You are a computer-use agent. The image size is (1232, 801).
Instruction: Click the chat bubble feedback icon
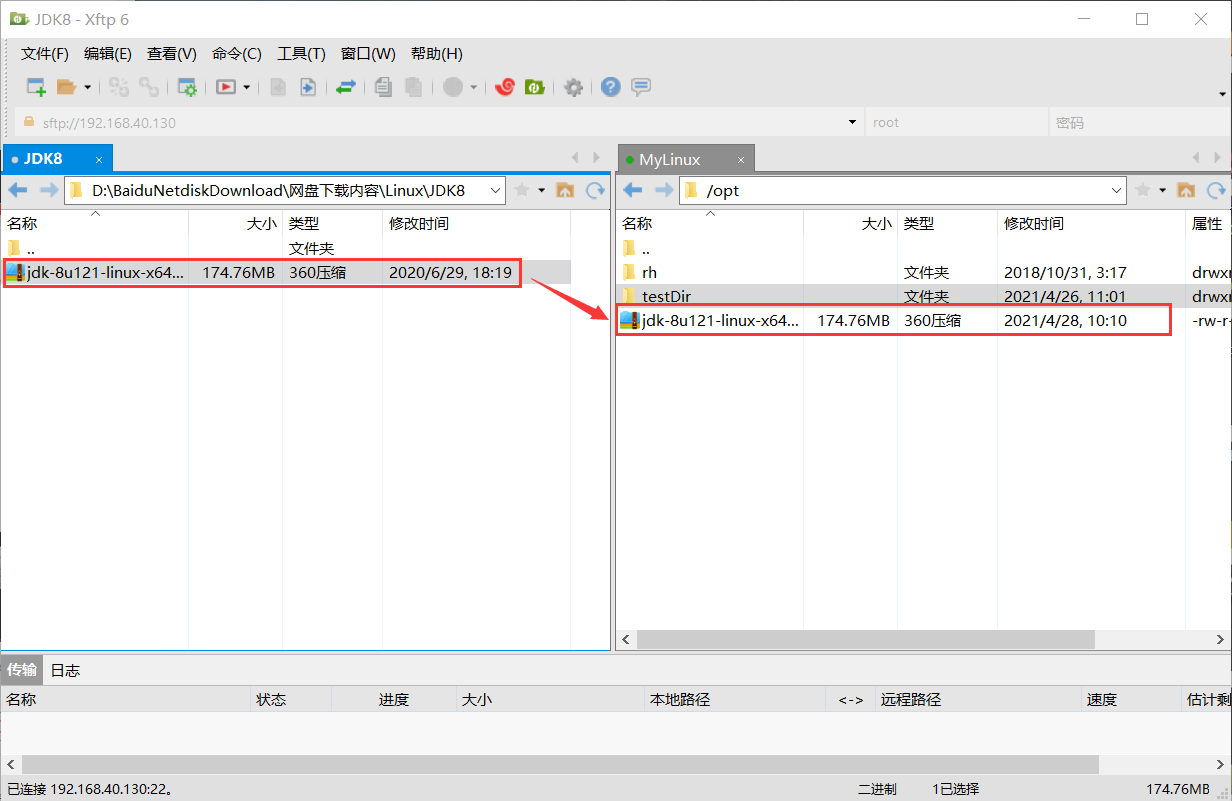(x=641, y=87)
